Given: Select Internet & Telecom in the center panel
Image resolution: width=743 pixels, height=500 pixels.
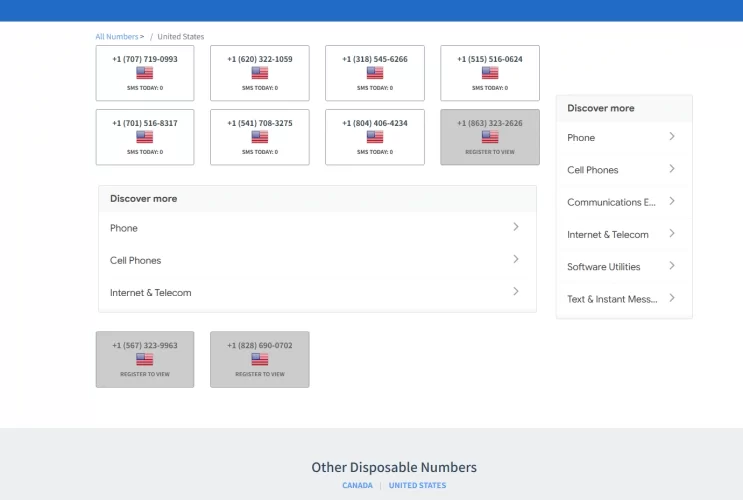Looking at the screenshot, I should (x=151, y=293).
